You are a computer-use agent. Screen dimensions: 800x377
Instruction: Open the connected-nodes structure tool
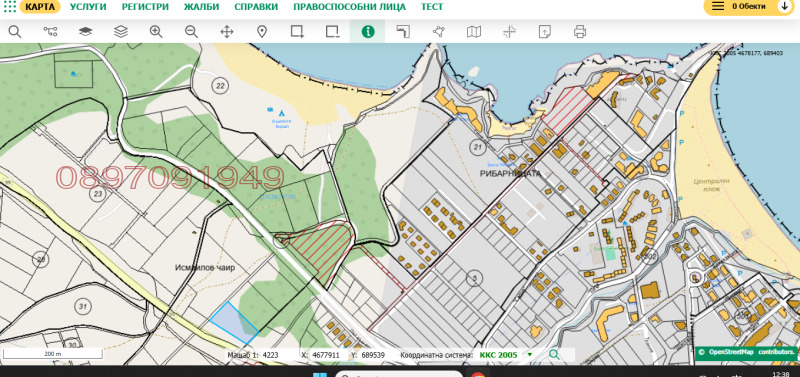coord(50,32)
